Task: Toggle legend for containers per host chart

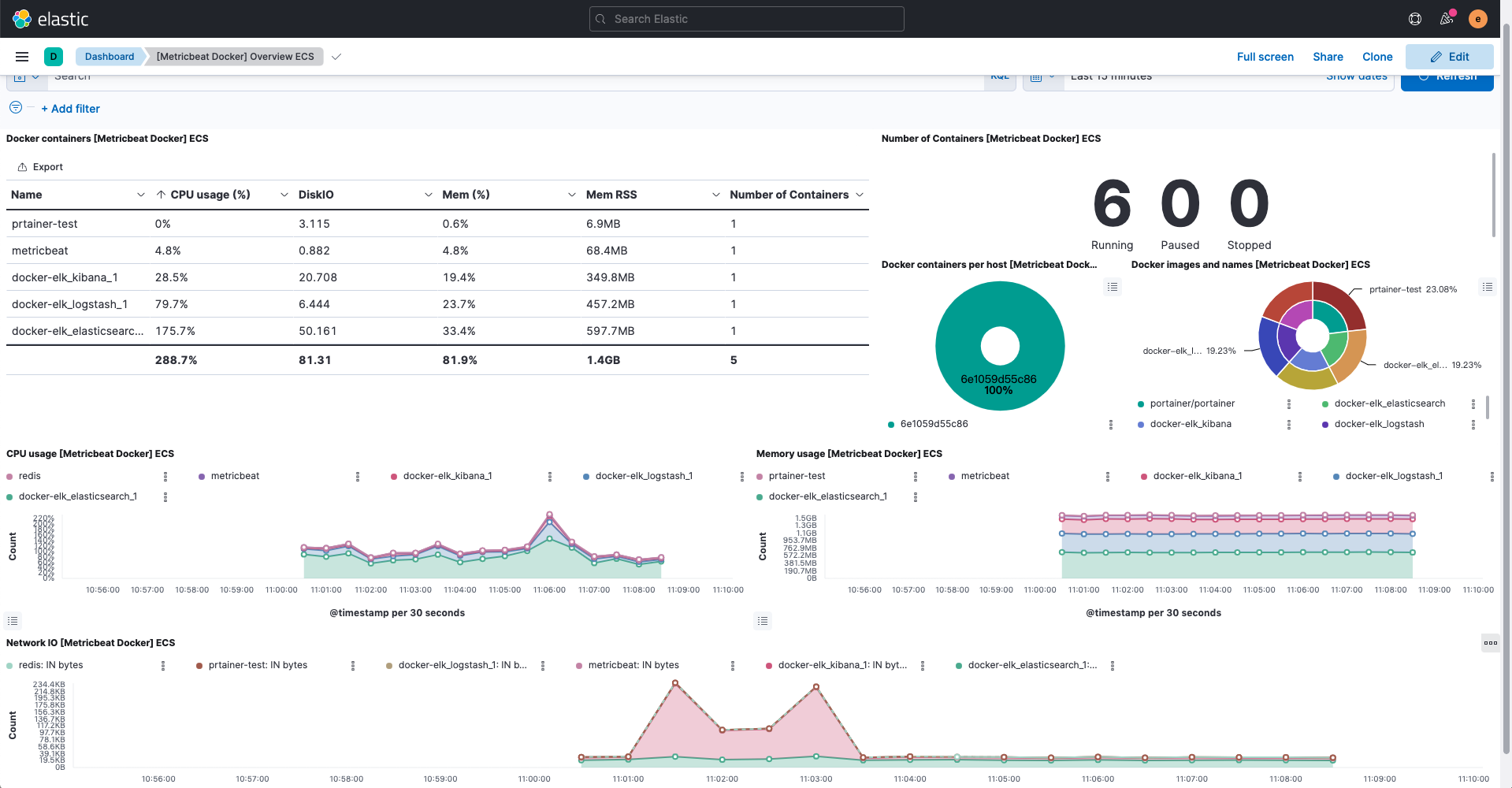Action: [1113, 287]
